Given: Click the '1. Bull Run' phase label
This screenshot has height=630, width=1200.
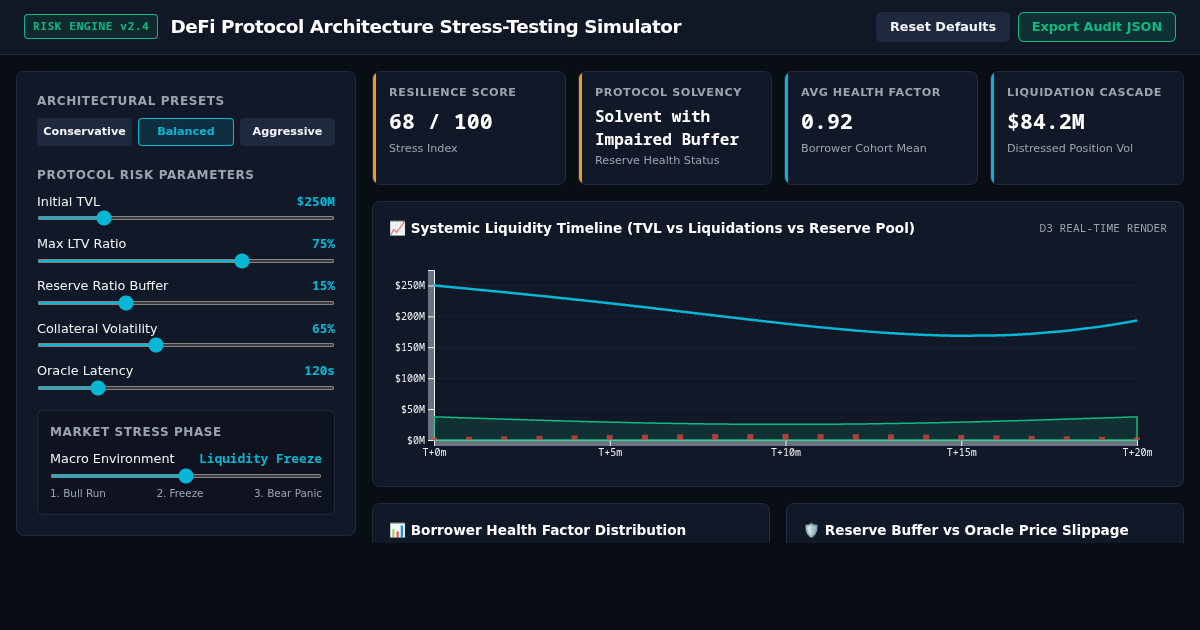Looking at the screenshot, I should (78, 494).
